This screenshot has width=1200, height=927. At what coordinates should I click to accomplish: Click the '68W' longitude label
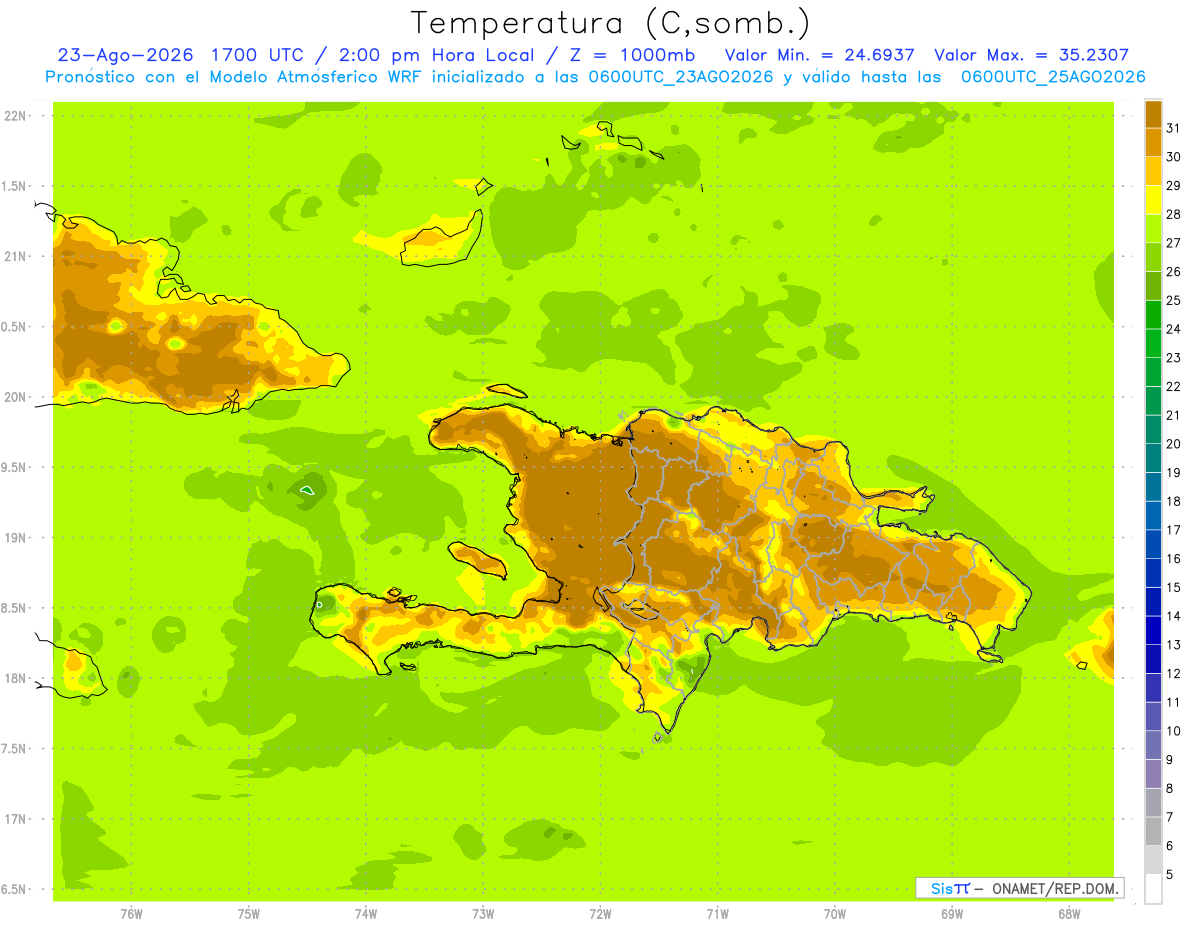1068,913
